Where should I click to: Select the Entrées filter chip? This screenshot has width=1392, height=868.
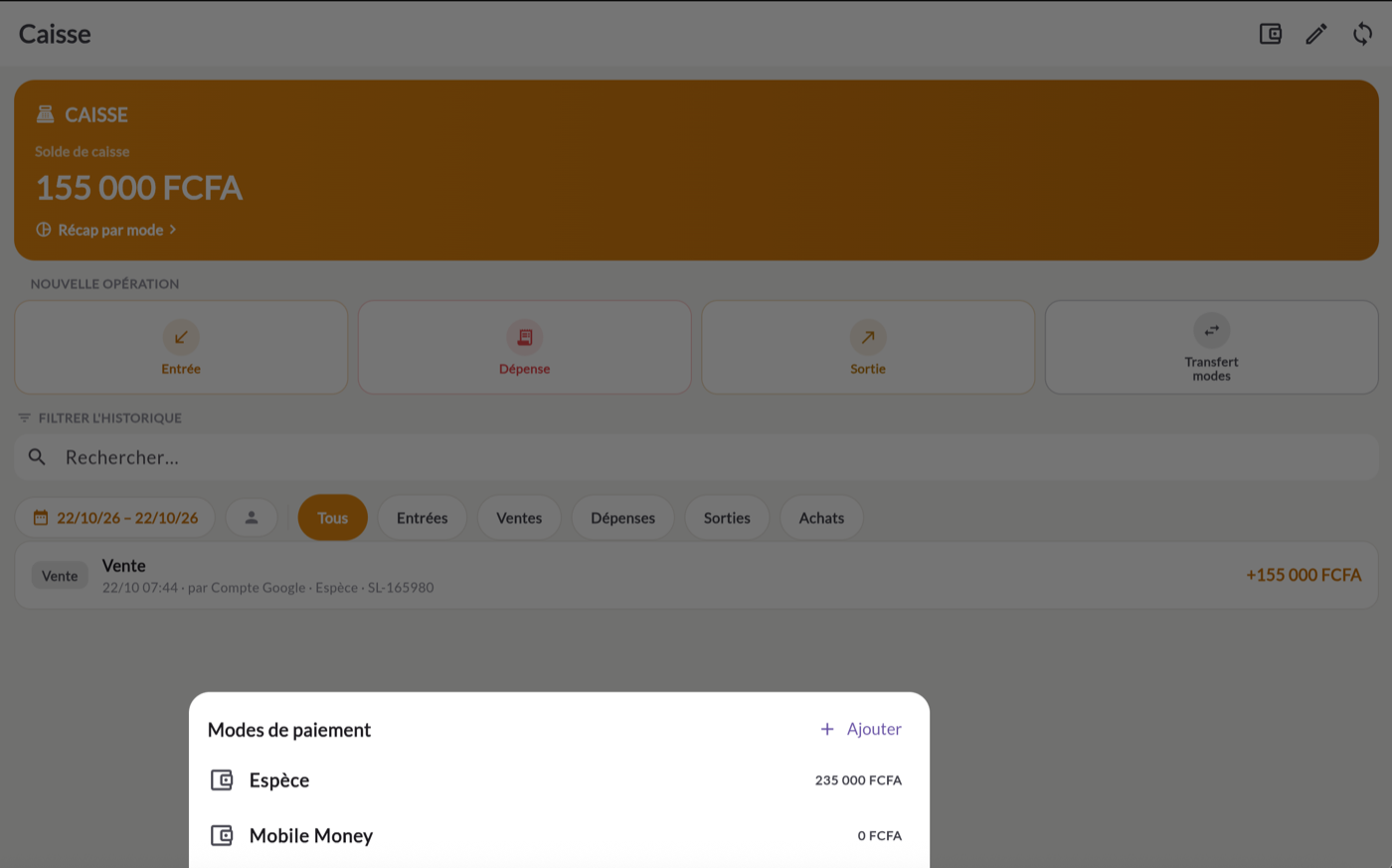(423, 518)
